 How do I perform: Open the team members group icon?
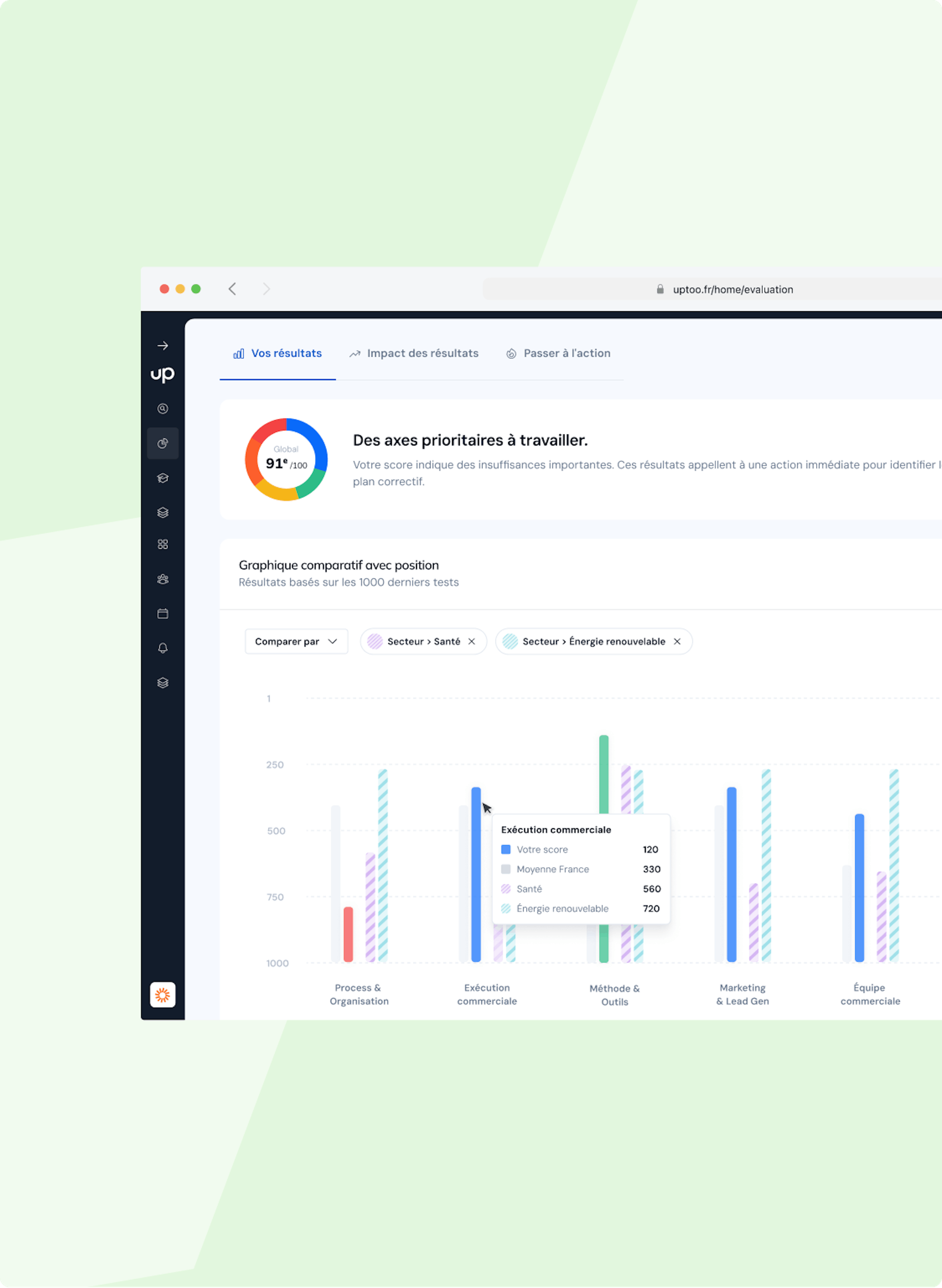pyautogui.click(x=162, y=579)
